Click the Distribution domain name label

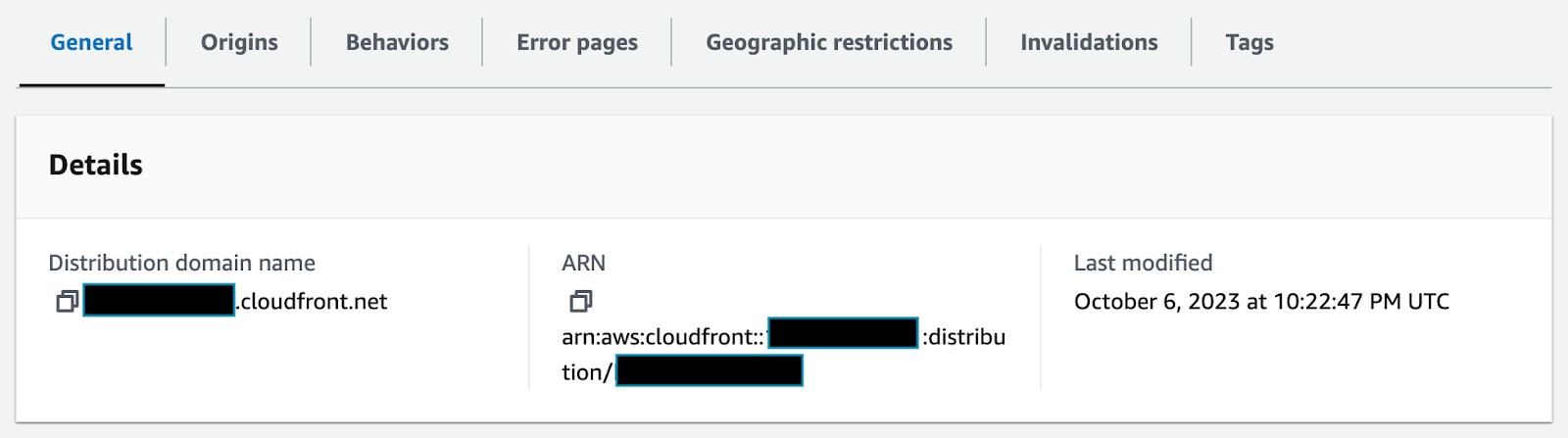coord(181,263)
